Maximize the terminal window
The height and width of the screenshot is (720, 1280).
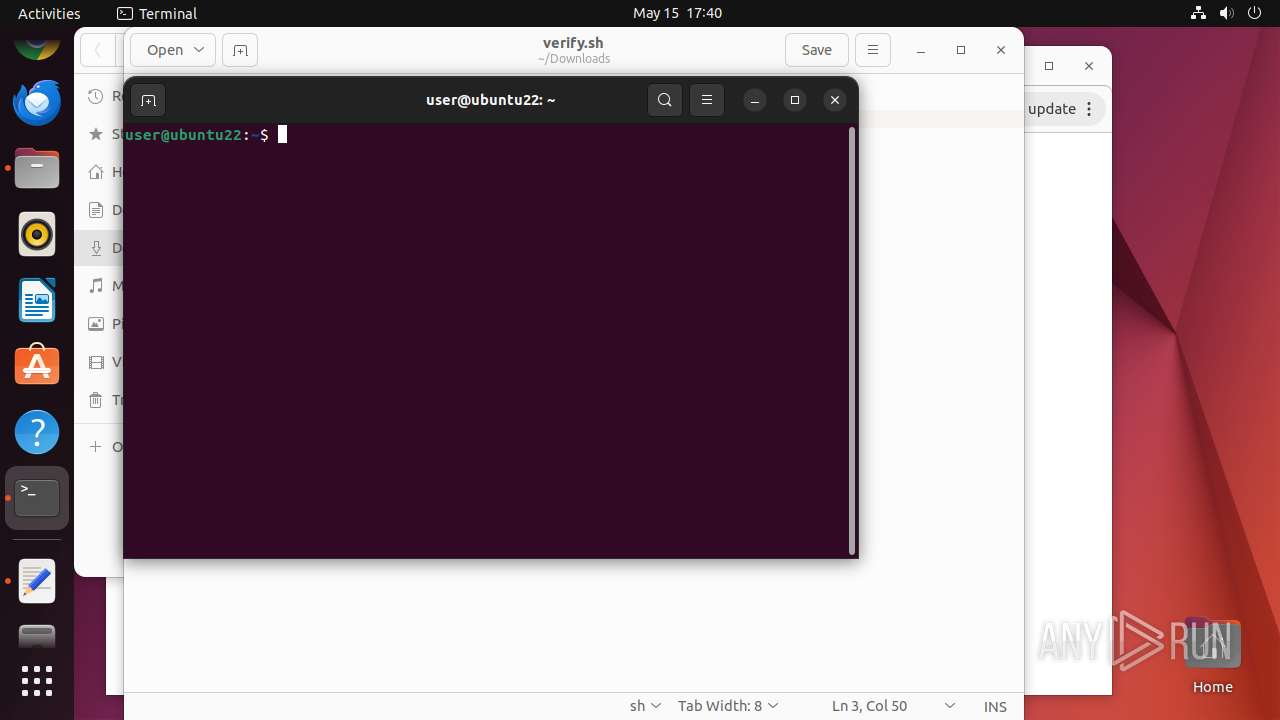[795, 100]
